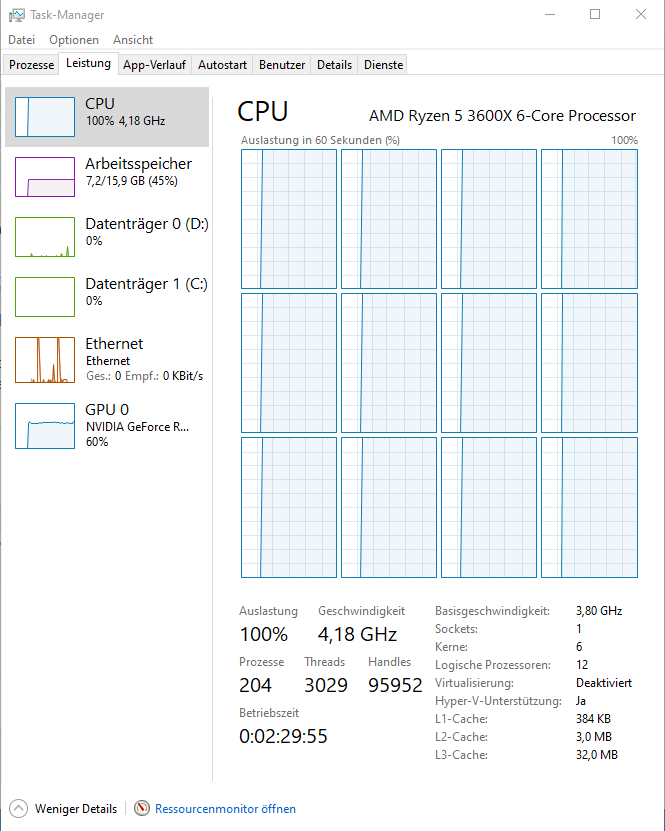Select the Datenträger 1 (C:) graph icon
Screen dimensions: 665x831
point(45,296)
